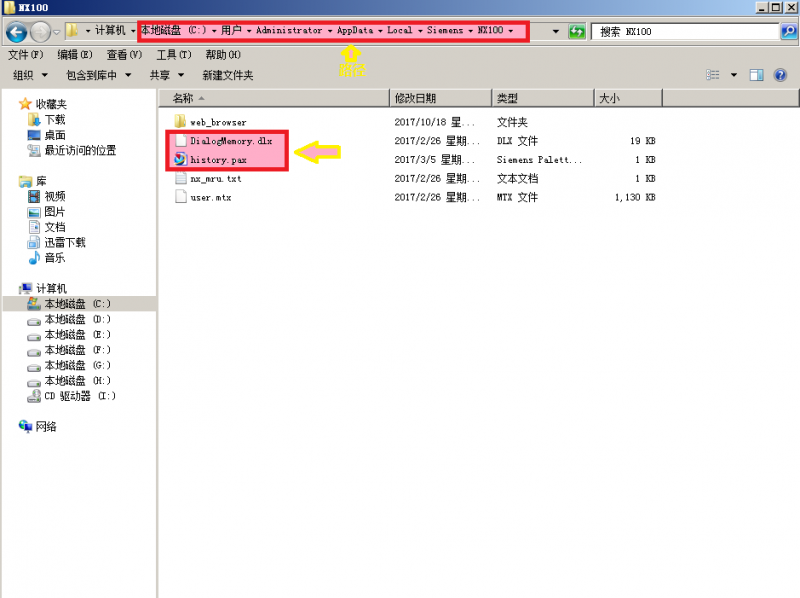Sort by the 名称 column header
800x598 pixels.
pos(274,98)
